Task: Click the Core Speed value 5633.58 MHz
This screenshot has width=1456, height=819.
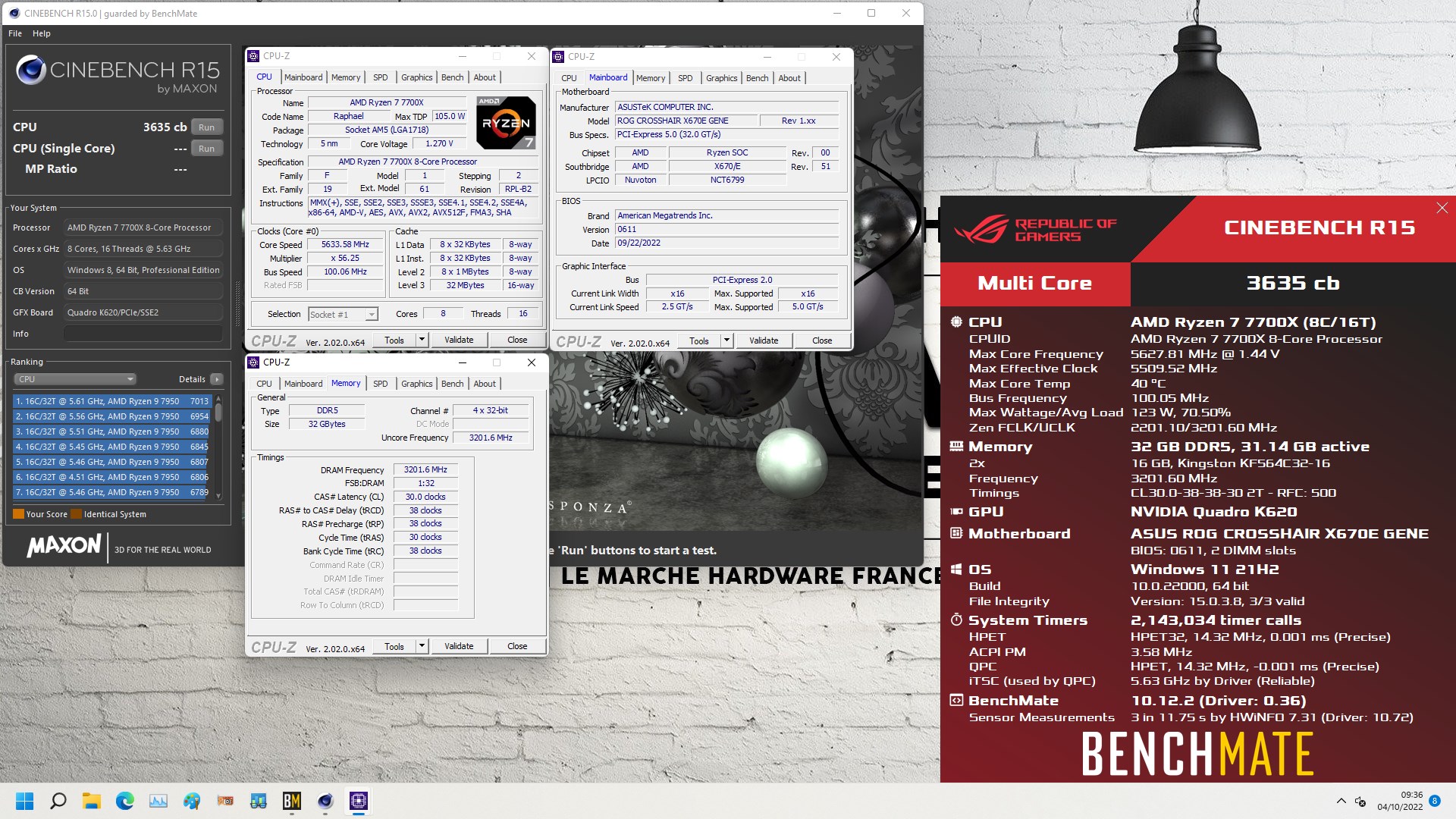Action: [345, 245]
